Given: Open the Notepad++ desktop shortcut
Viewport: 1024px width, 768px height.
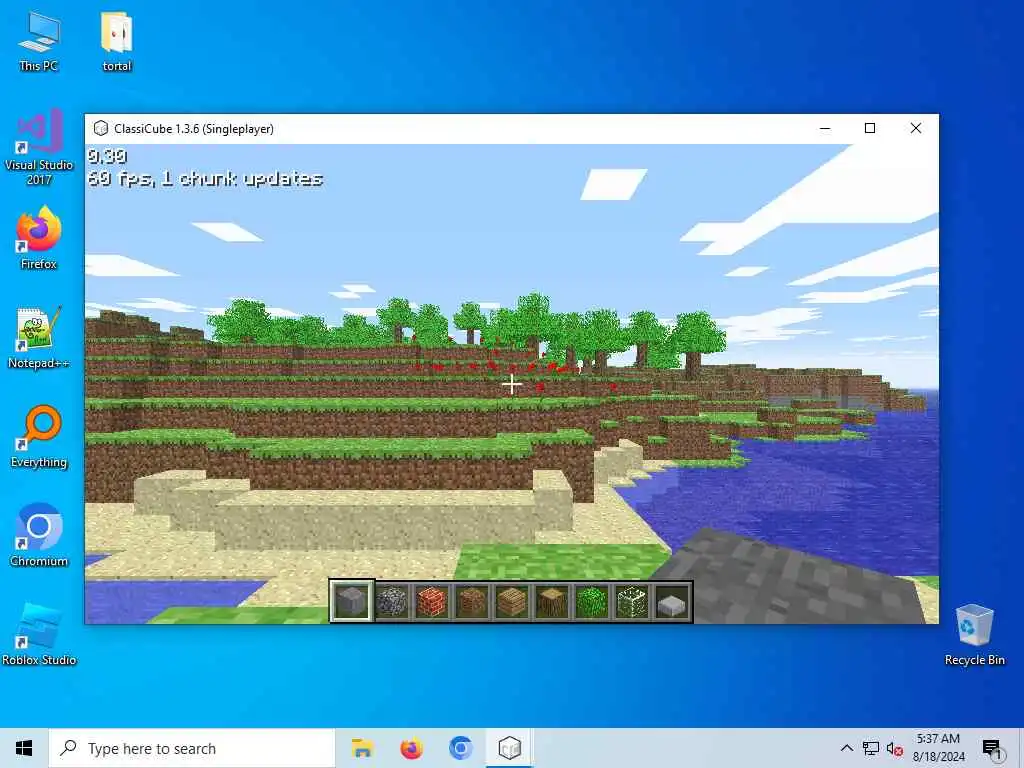Looking at the screenshot, I should (x=39, y=338).
